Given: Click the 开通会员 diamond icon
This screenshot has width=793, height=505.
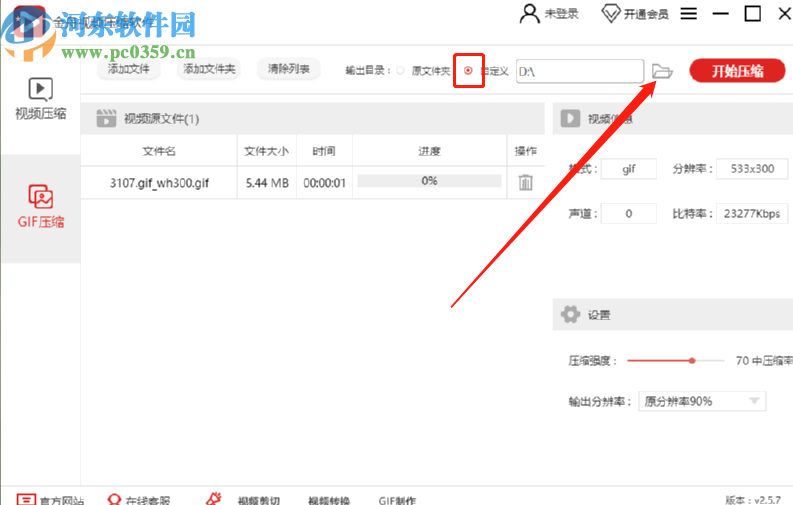Looking at the screenshot, I should (x=610, y=14).
